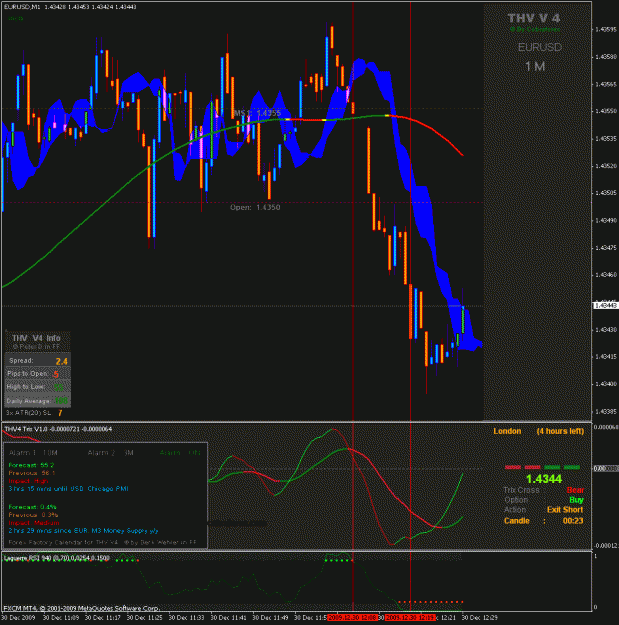619x625 pixels.
Task: Click the 'Daily Average' row
Action: pos(37,401)
